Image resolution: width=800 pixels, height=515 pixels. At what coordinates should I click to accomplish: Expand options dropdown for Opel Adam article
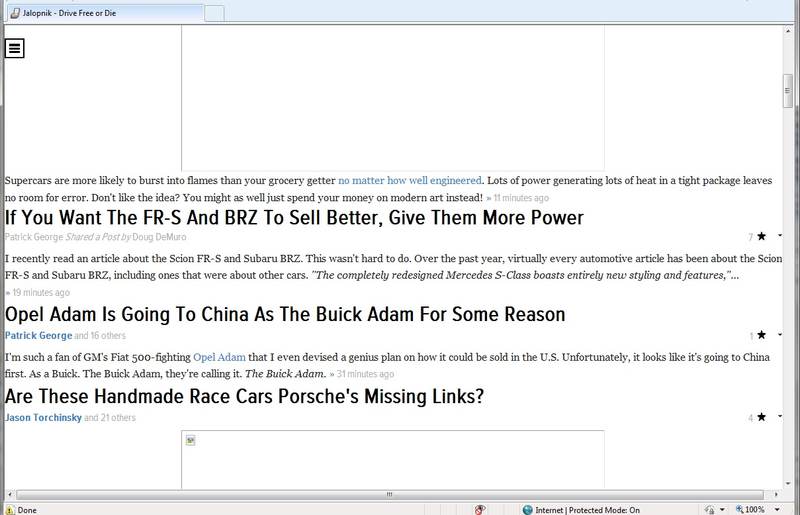click(780, 335)
